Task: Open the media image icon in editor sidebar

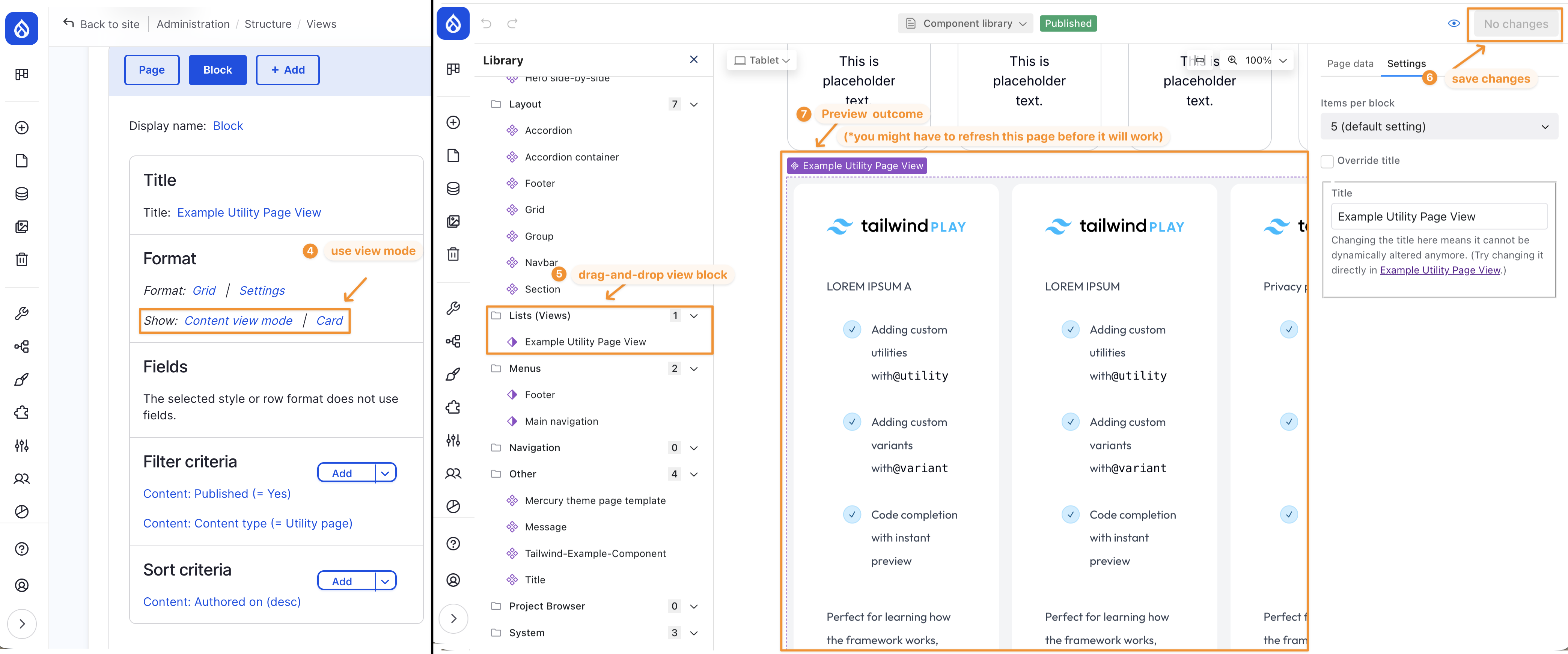Action: click(453, 221)
